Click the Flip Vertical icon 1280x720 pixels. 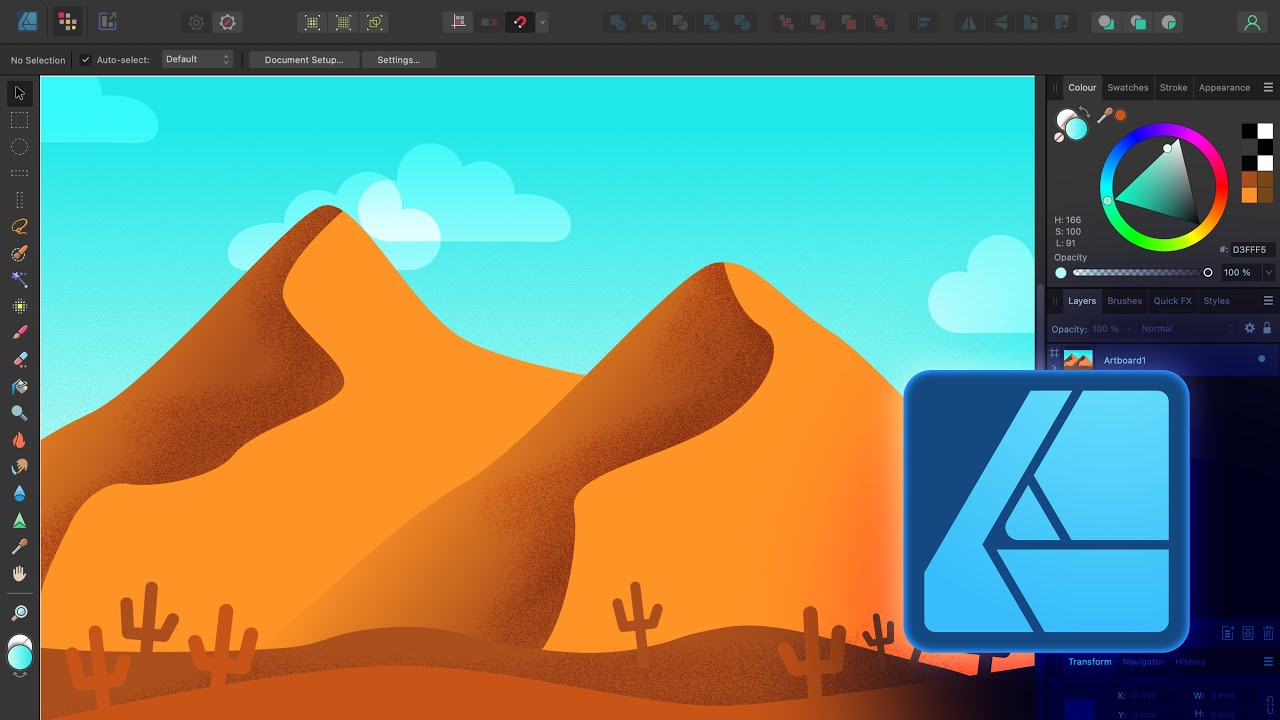coord(999,22)
